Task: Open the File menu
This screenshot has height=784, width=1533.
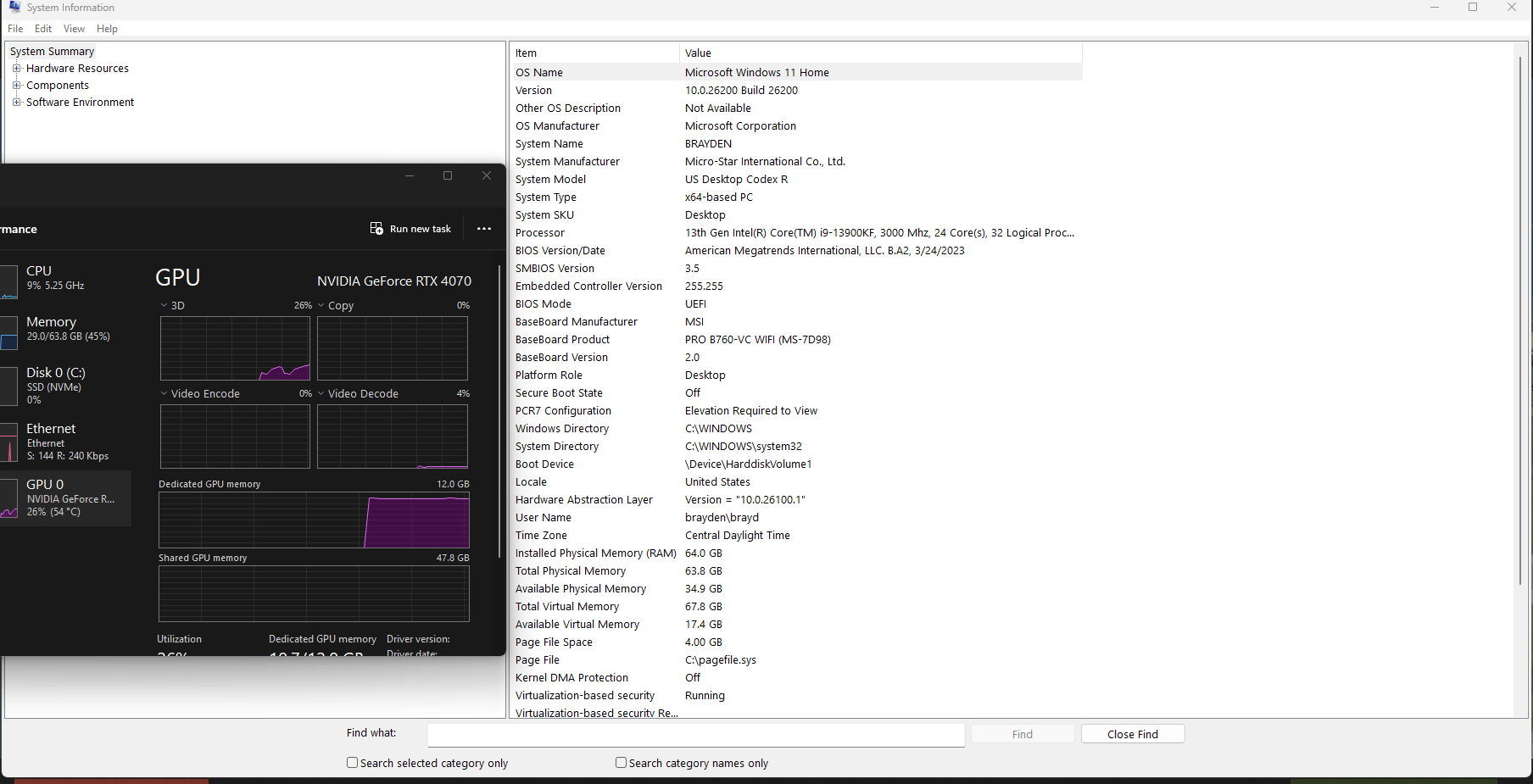Action: coord(15,29)
